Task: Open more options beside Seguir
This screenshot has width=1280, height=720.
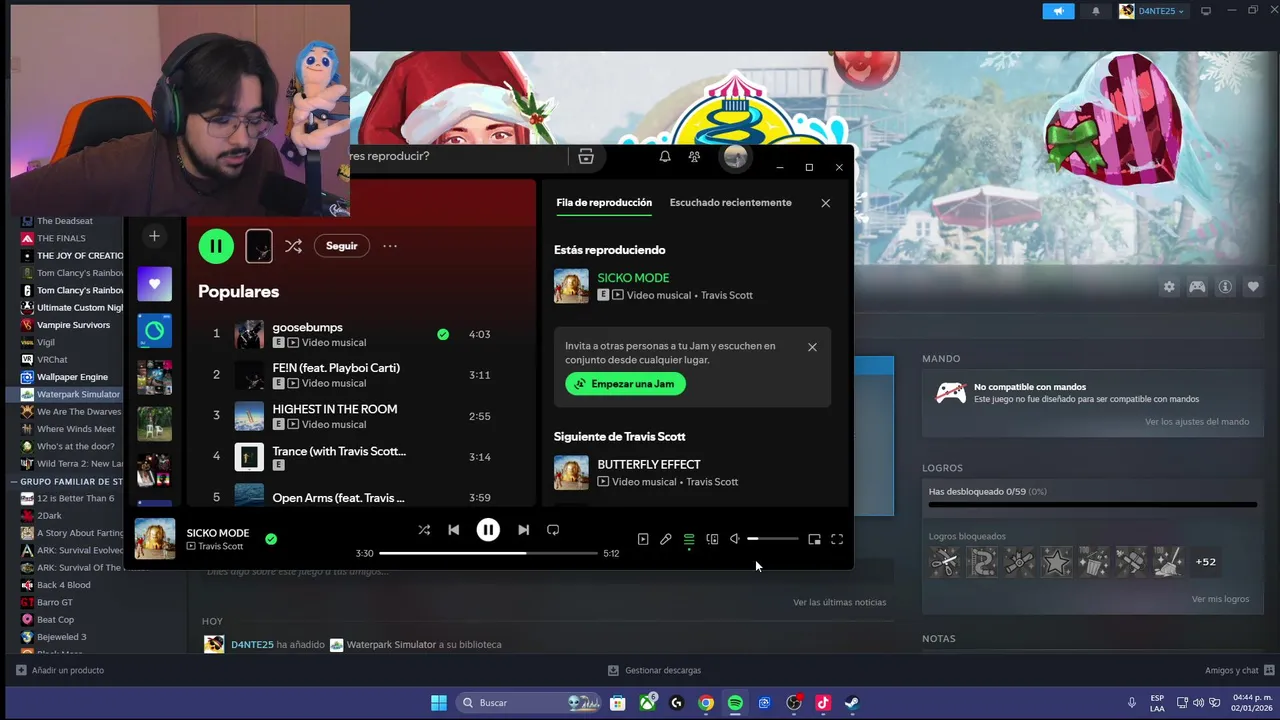Action: [390, 246]
